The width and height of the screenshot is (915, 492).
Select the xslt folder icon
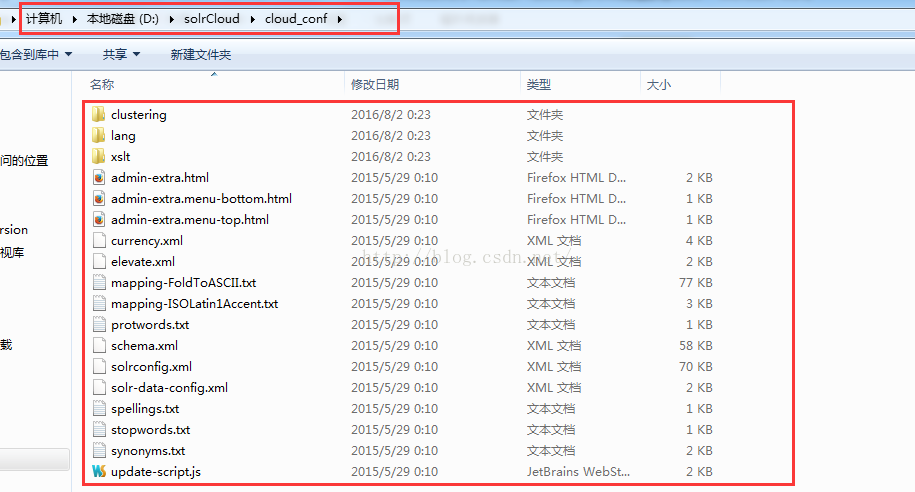[x=99, y=156]
